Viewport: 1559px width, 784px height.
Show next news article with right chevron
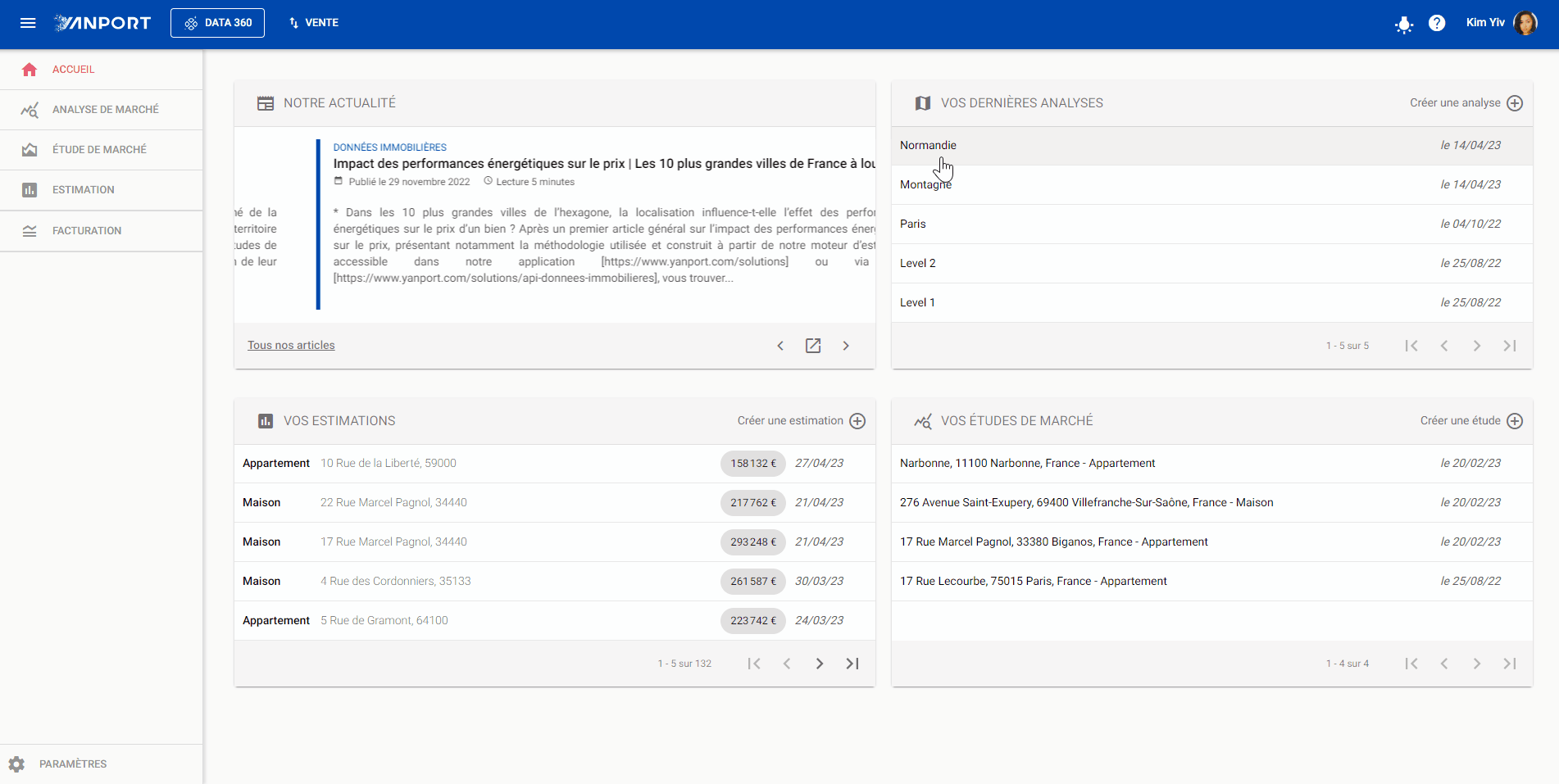point(846,346)
